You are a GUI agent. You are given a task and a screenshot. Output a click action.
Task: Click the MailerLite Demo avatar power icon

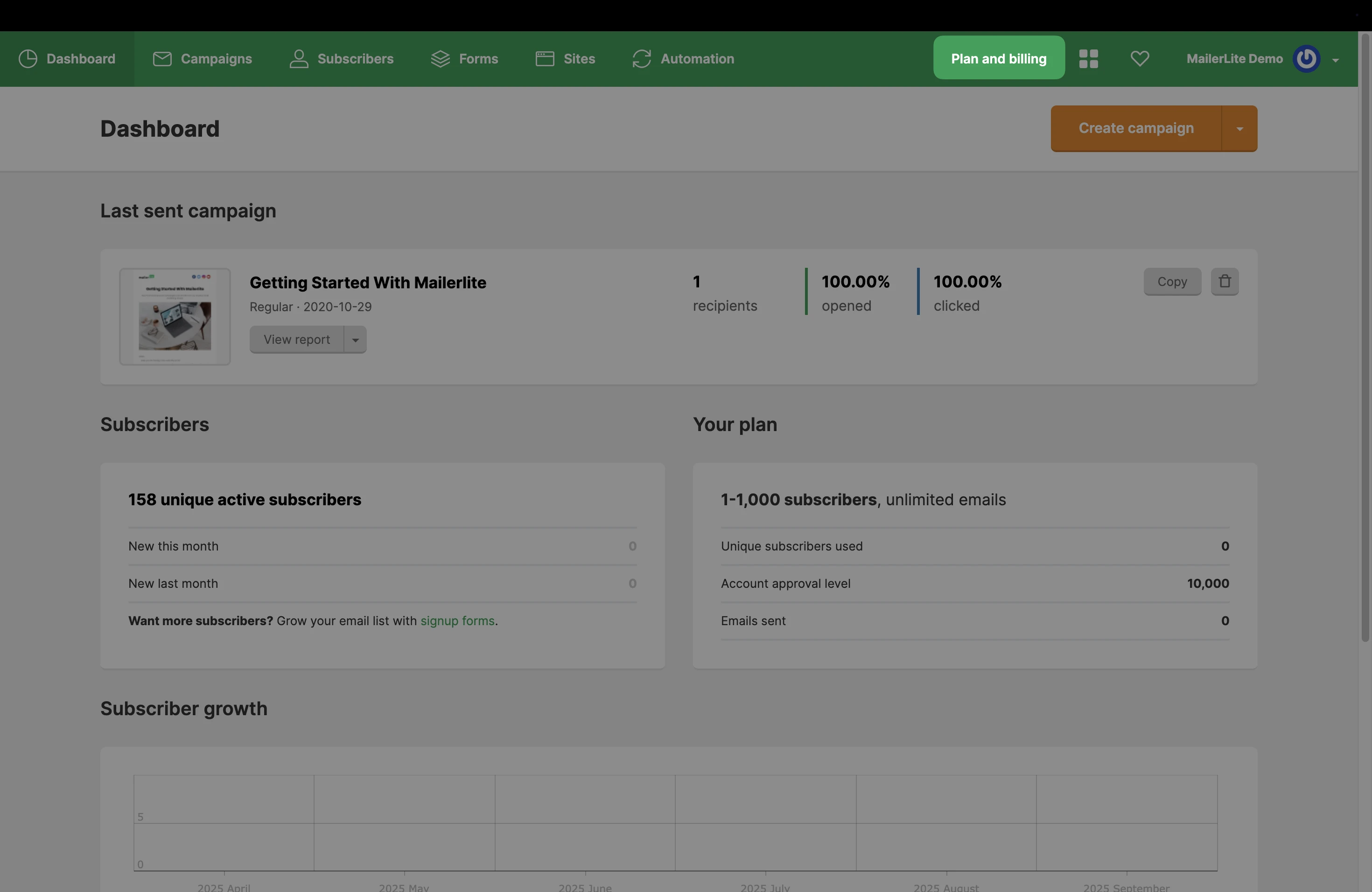1307,59
